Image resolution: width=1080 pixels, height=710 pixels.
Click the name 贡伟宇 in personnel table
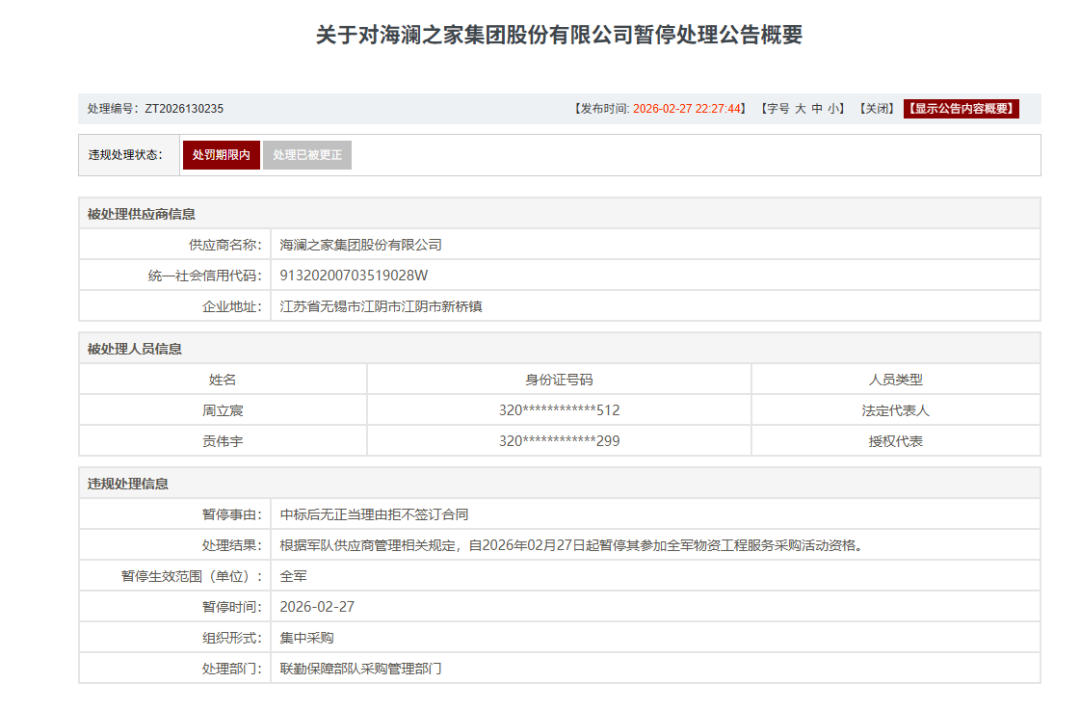(x=222, y=441)
